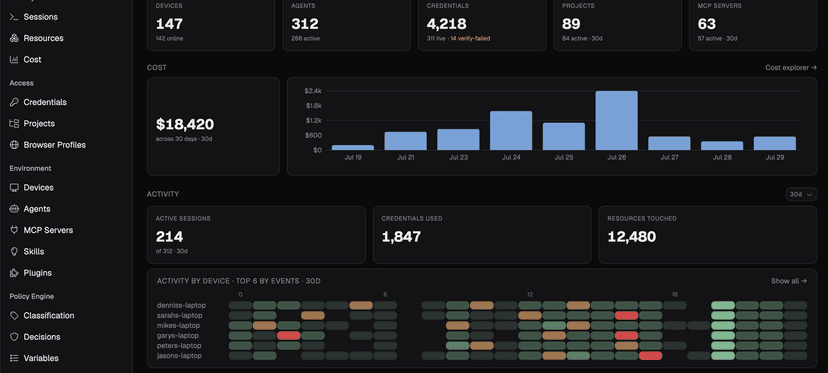828x373 pixels.
Task: Open the Projects 89 summary card
Action: tap(617, 23)
